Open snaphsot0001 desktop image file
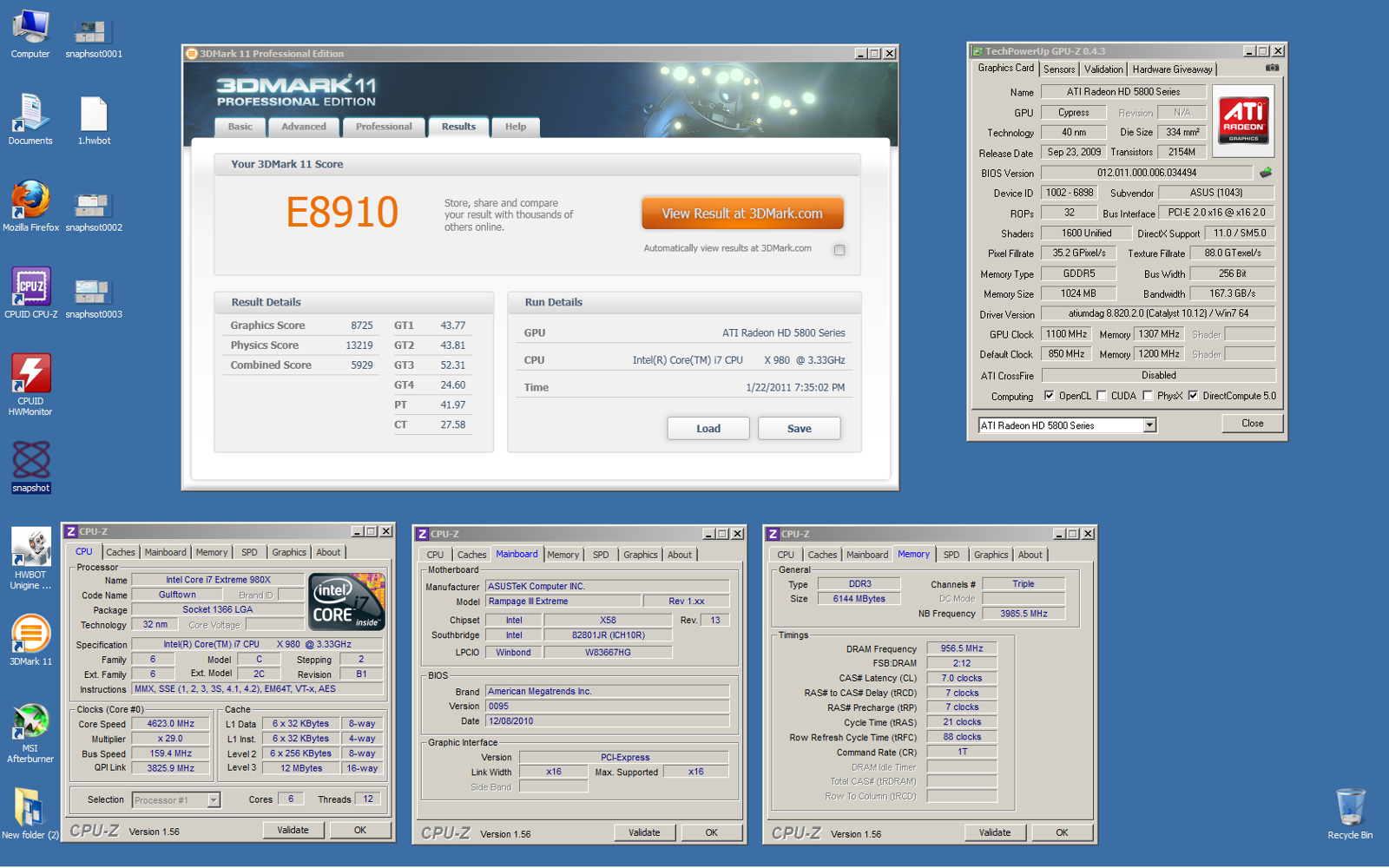The height and width of the screenshot is (868, 1389). pyautogui.click(x=93, y=37)
